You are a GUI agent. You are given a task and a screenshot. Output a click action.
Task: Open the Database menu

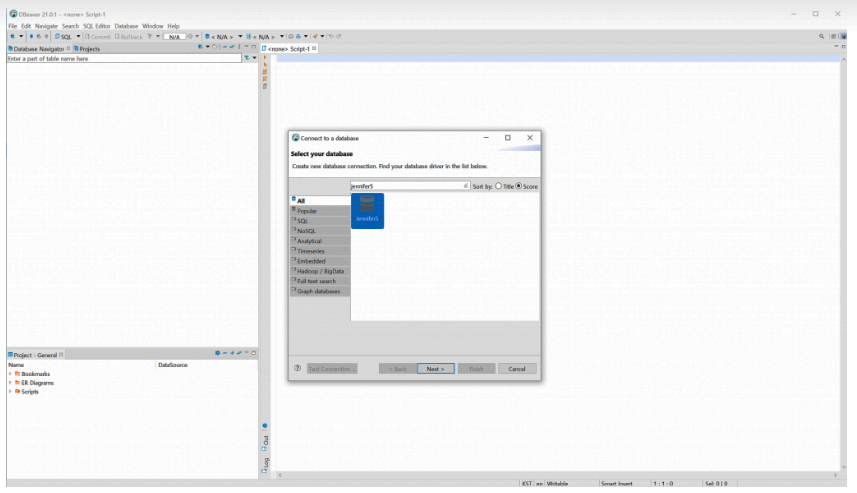point(126,26)
